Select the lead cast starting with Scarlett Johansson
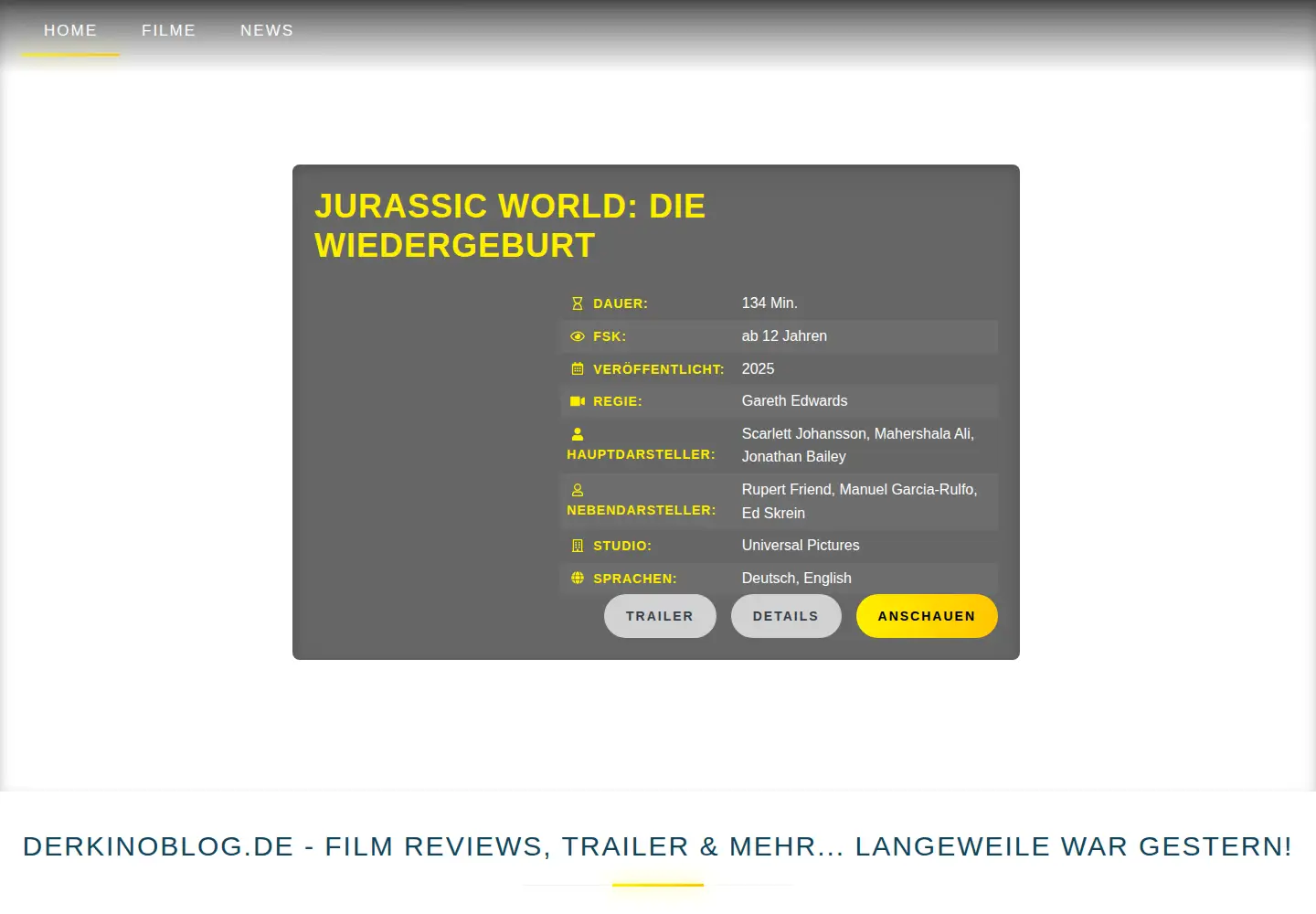 pos(858,445)
